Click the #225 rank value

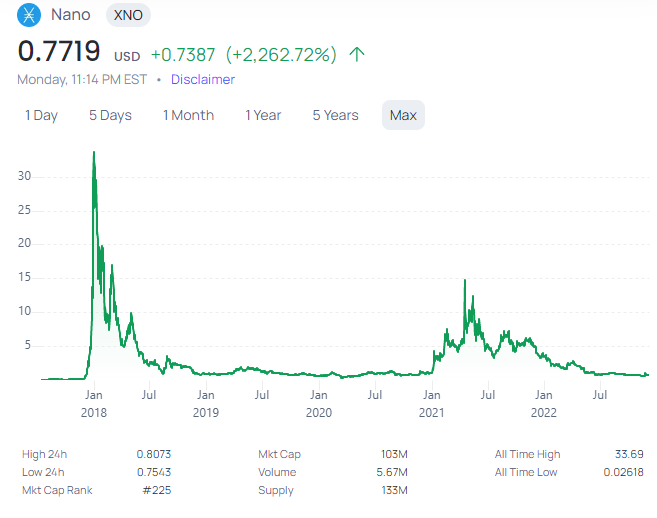pyautogui.click(x=157, y=490)
